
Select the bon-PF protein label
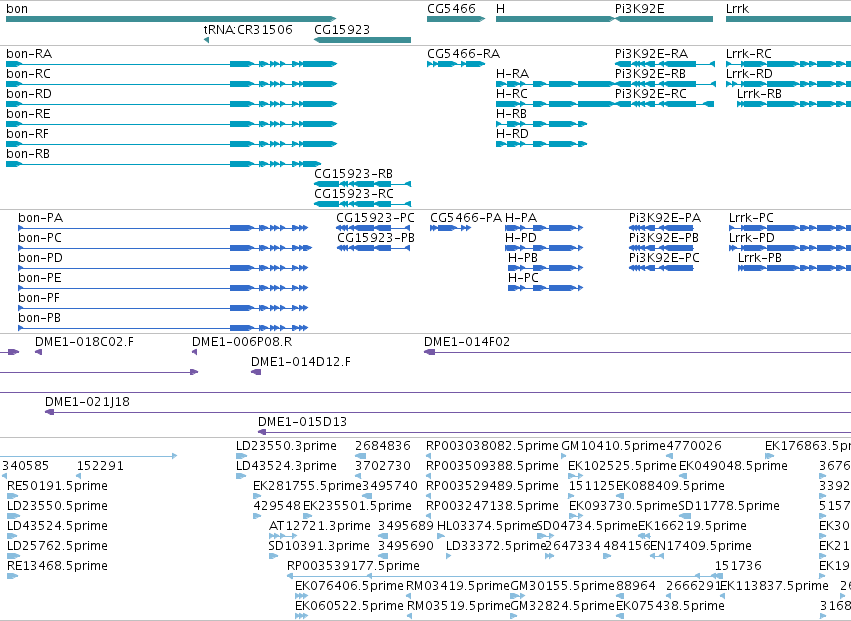tap(39, 299)
